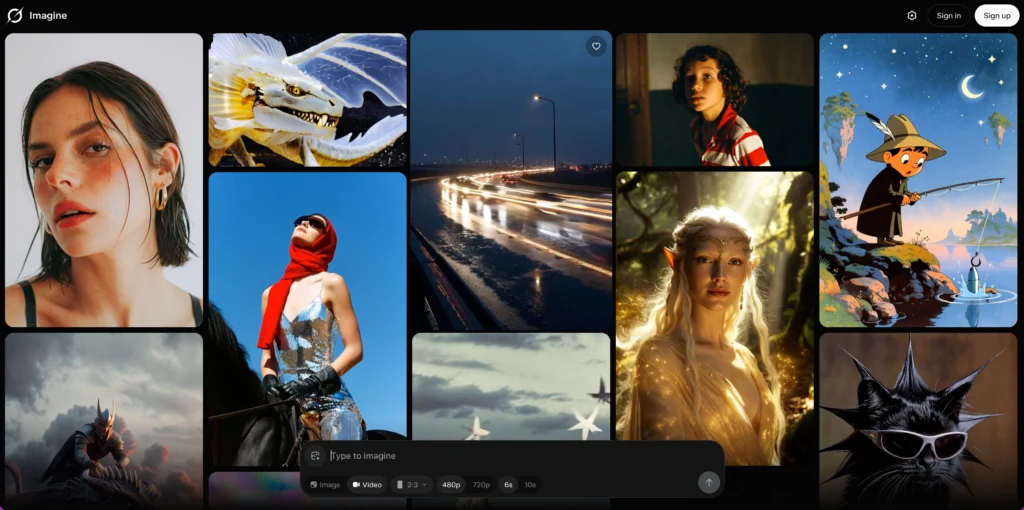Image resolution: width=1024 pixels, height=510 pixels.
Task: Open the white dragon artwork thumbnail
Action: pyautogui.click(x=308, y=100)
